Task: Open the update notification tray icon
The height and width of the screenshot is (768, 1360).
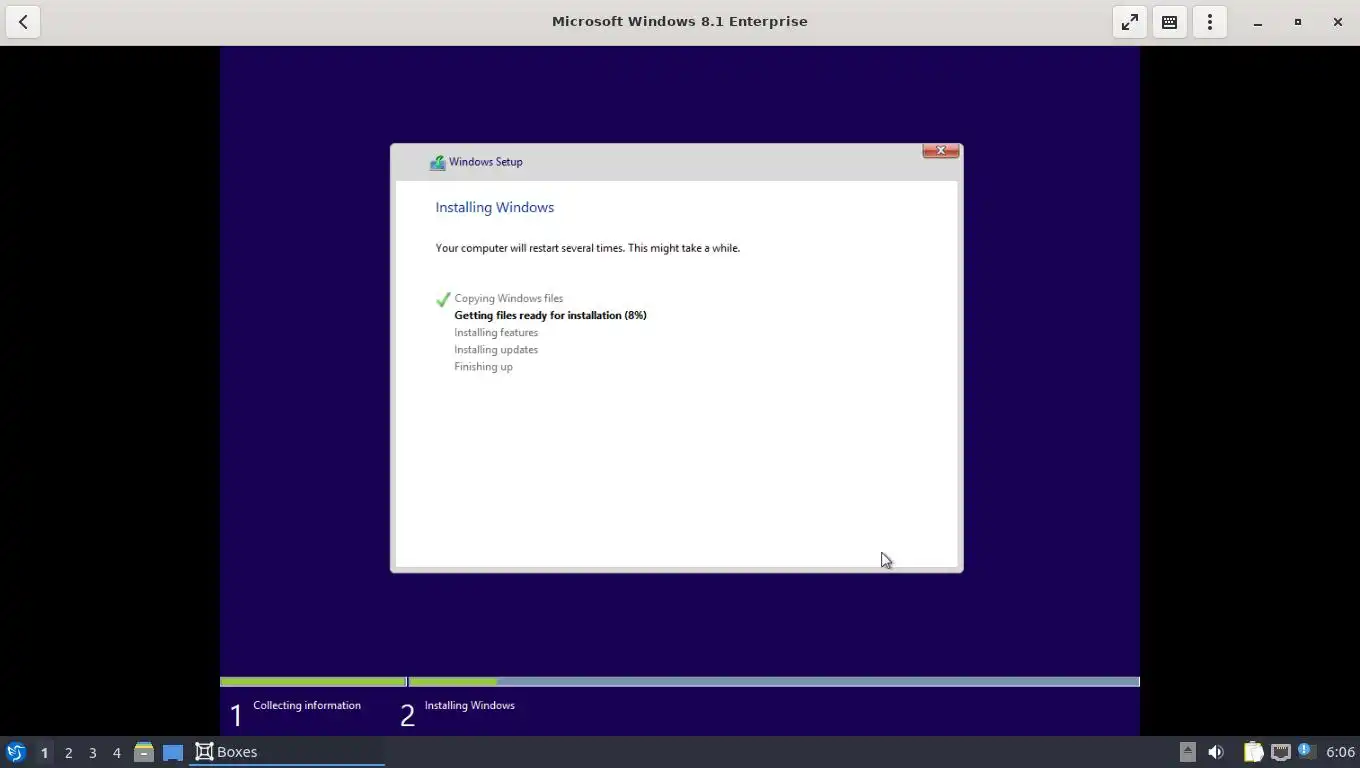Action: 1306,752
